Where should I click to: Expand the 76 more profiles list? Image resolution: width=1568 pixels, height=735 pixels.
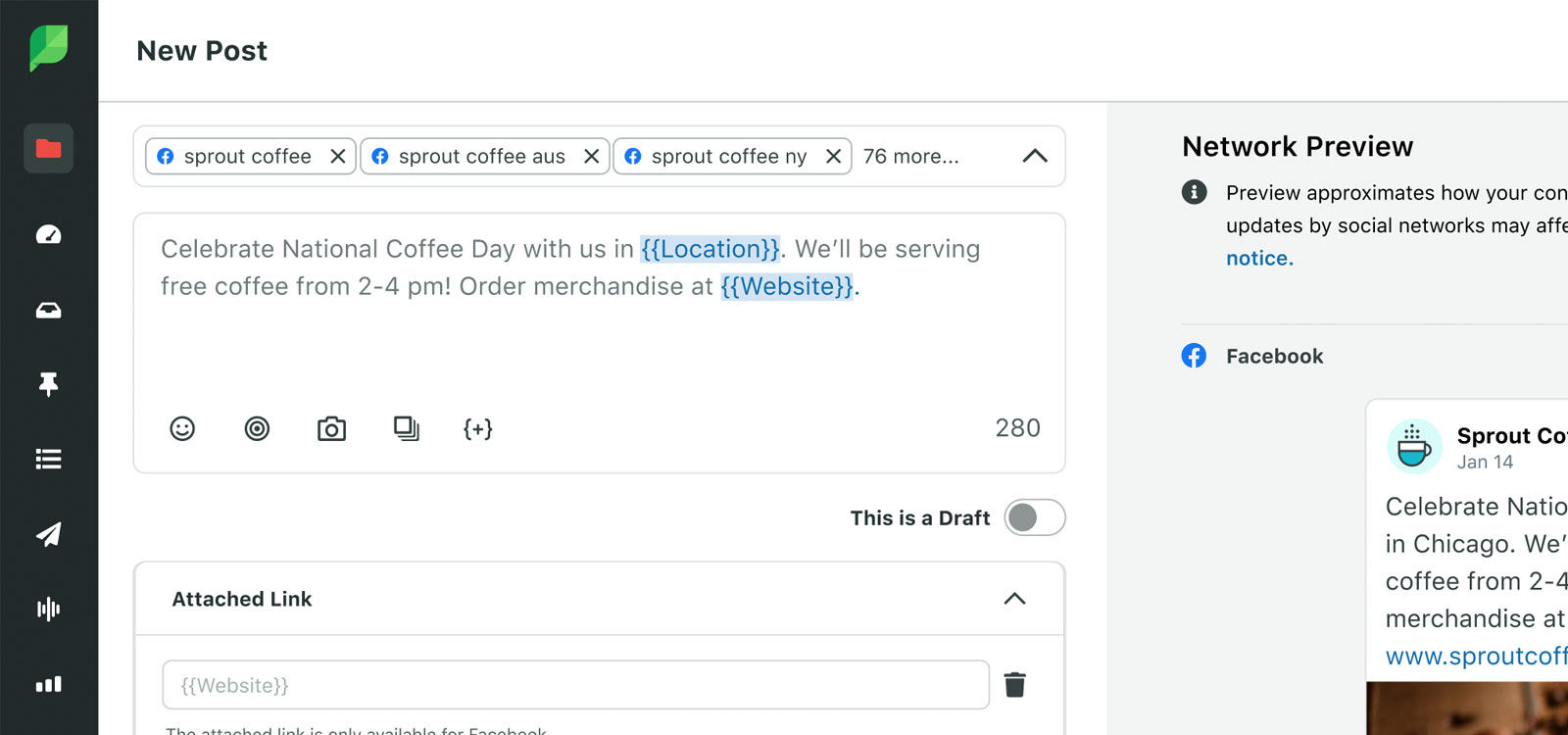(910, 156)
